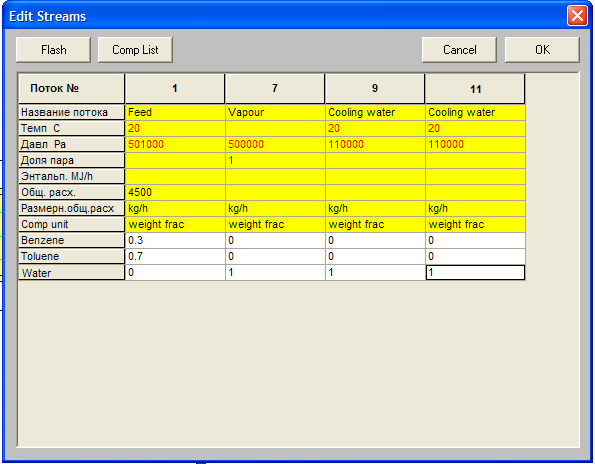Viewport: 595px width, 464px height.
Task: Select empty vapour fraction cell of stream 1
Action: pyautogui.click(x=175, y=160)
